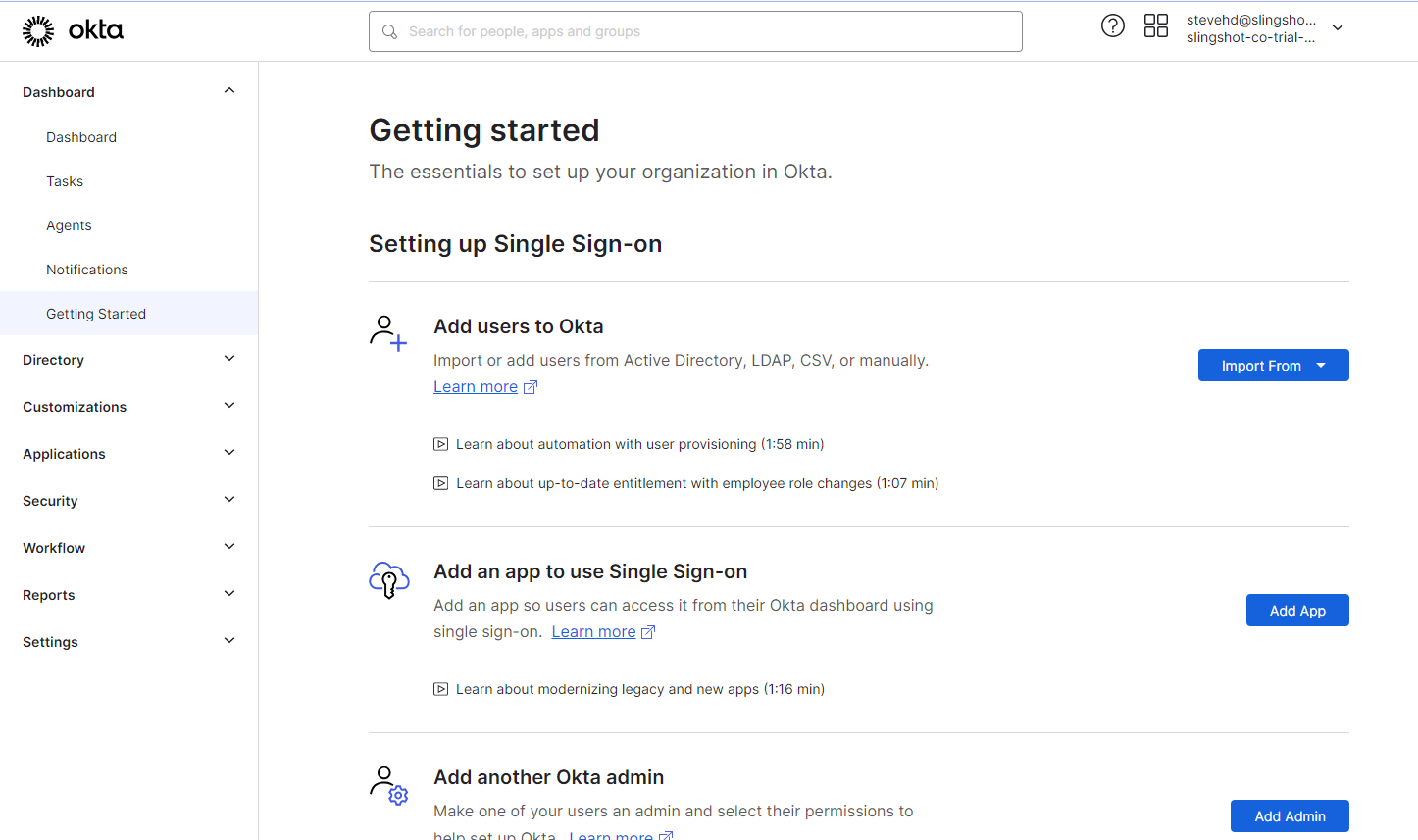Focus the people, apps and groups search
Image resolution: width=1418 pixels, height=840 pixels.
pyautogui.click(x=695, y=31)
